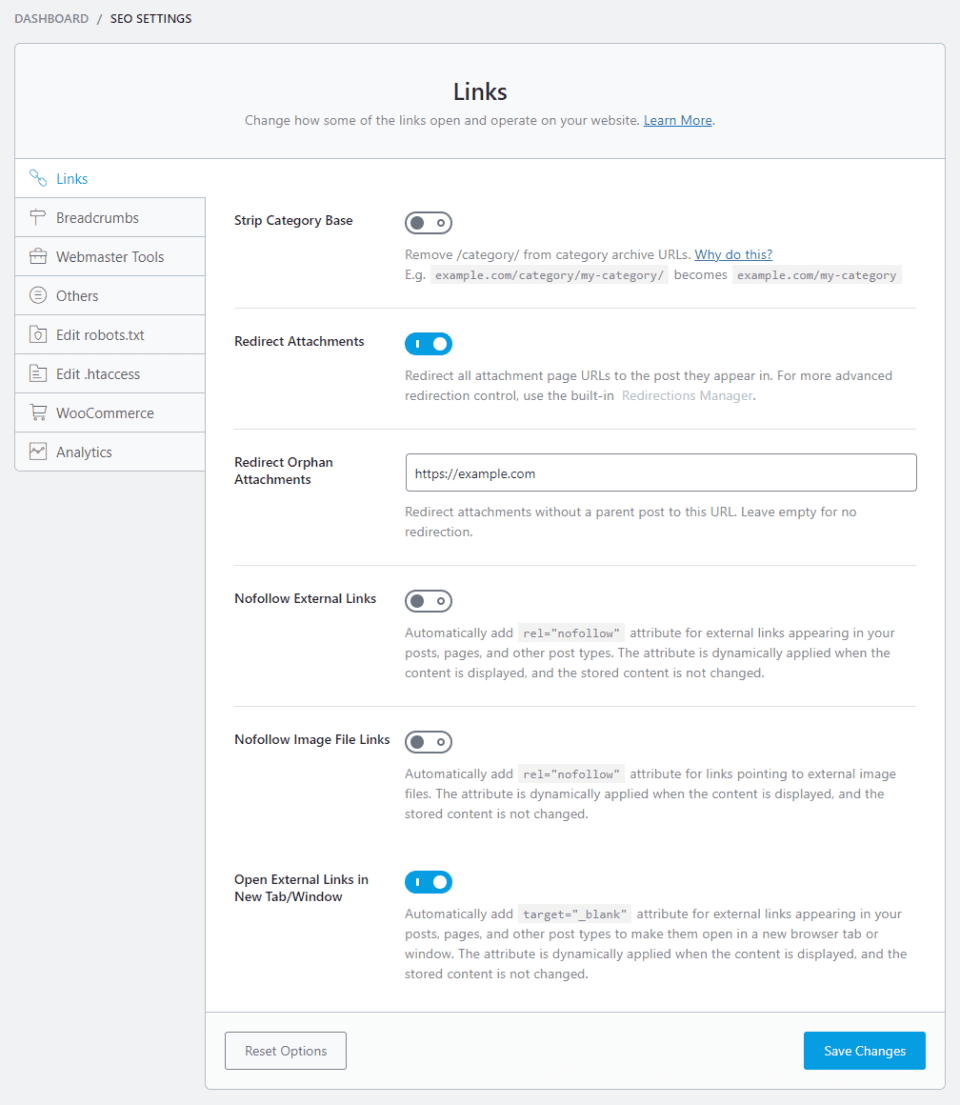The image size is (960, 1105).
Task: Click inside the Redirect Orphan Attachments URL field
Action: [660, 472]
